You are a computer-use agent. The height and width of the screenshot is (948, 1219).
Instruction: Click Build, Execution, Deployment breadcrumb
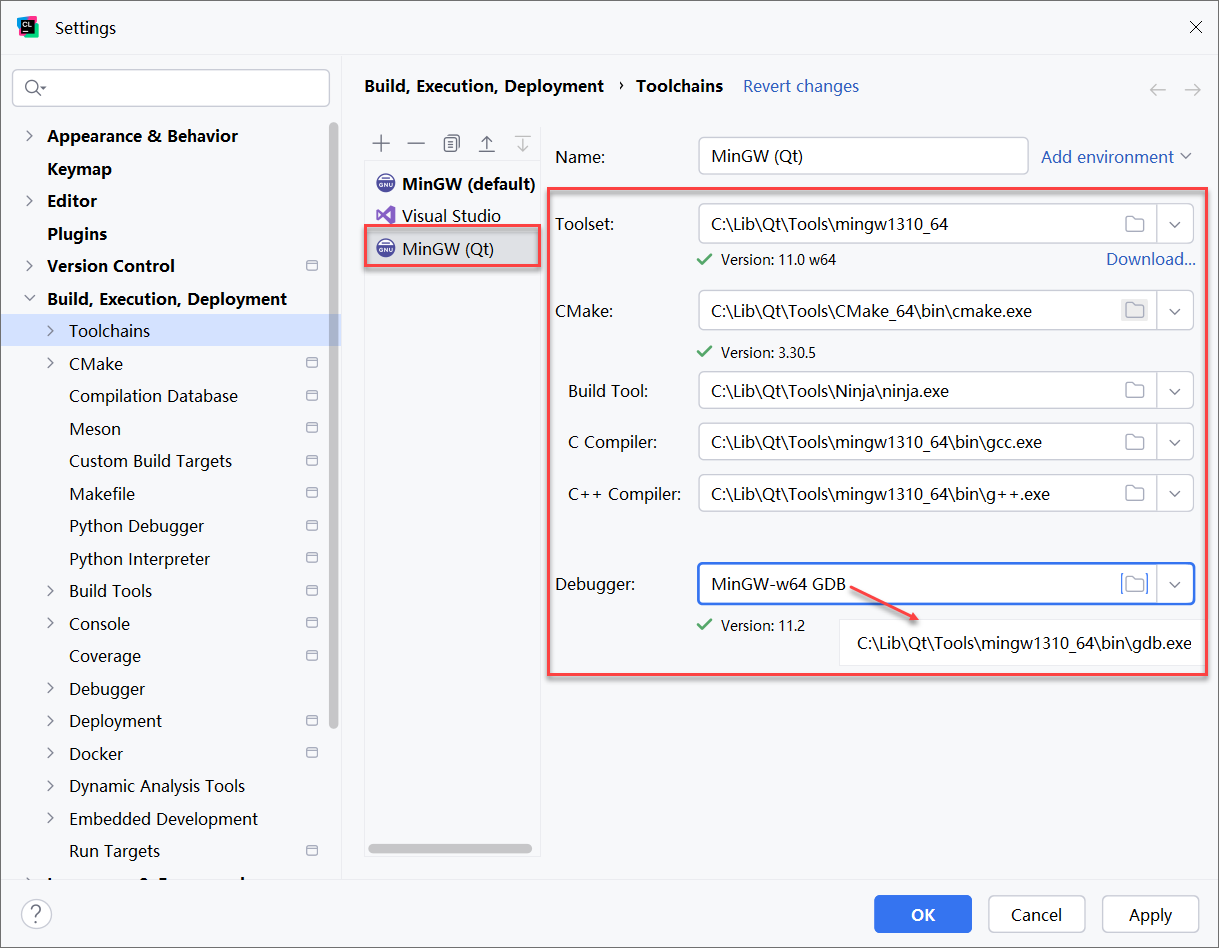point(484,86)
